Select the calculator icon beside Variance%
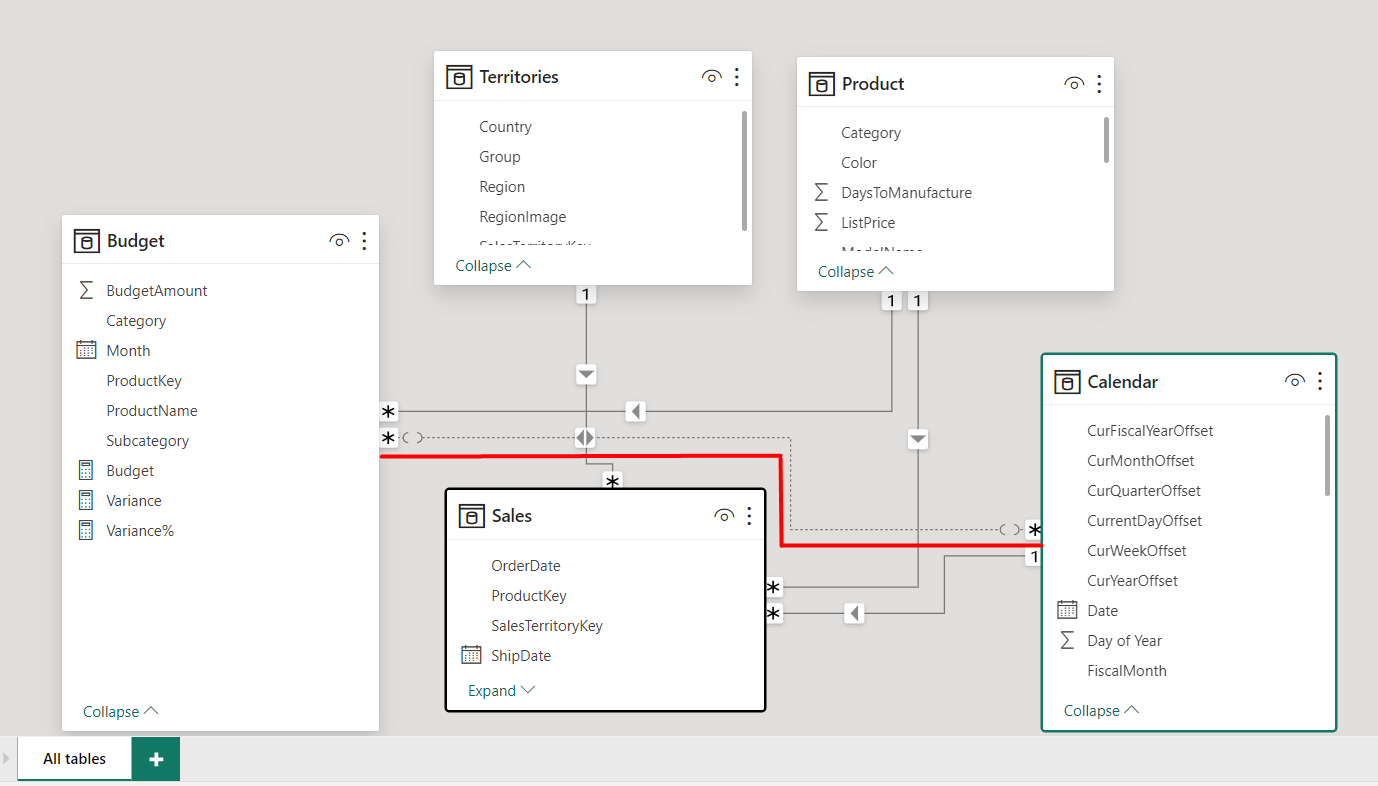This screenshot has width=1378, height=786. pyautogui.click(x=87, y=530)
